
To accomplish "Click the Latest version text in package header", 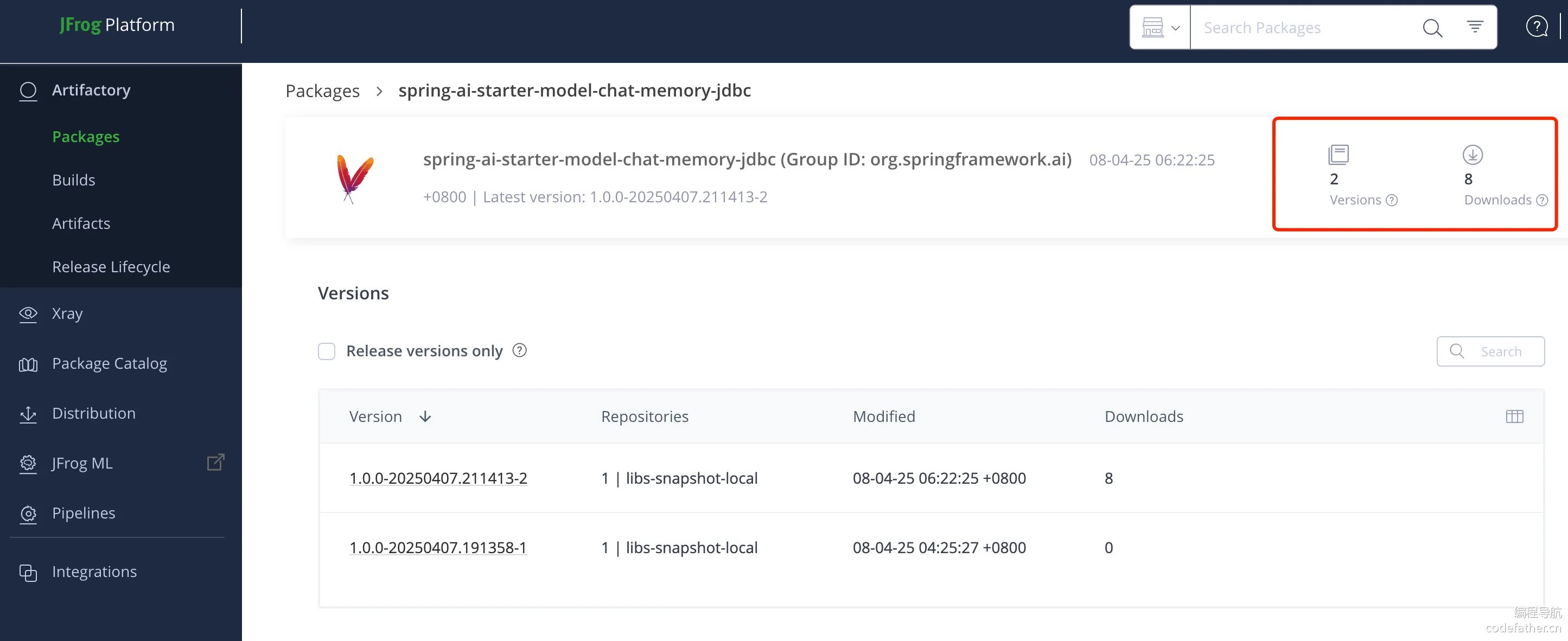I will click(624, 197).
